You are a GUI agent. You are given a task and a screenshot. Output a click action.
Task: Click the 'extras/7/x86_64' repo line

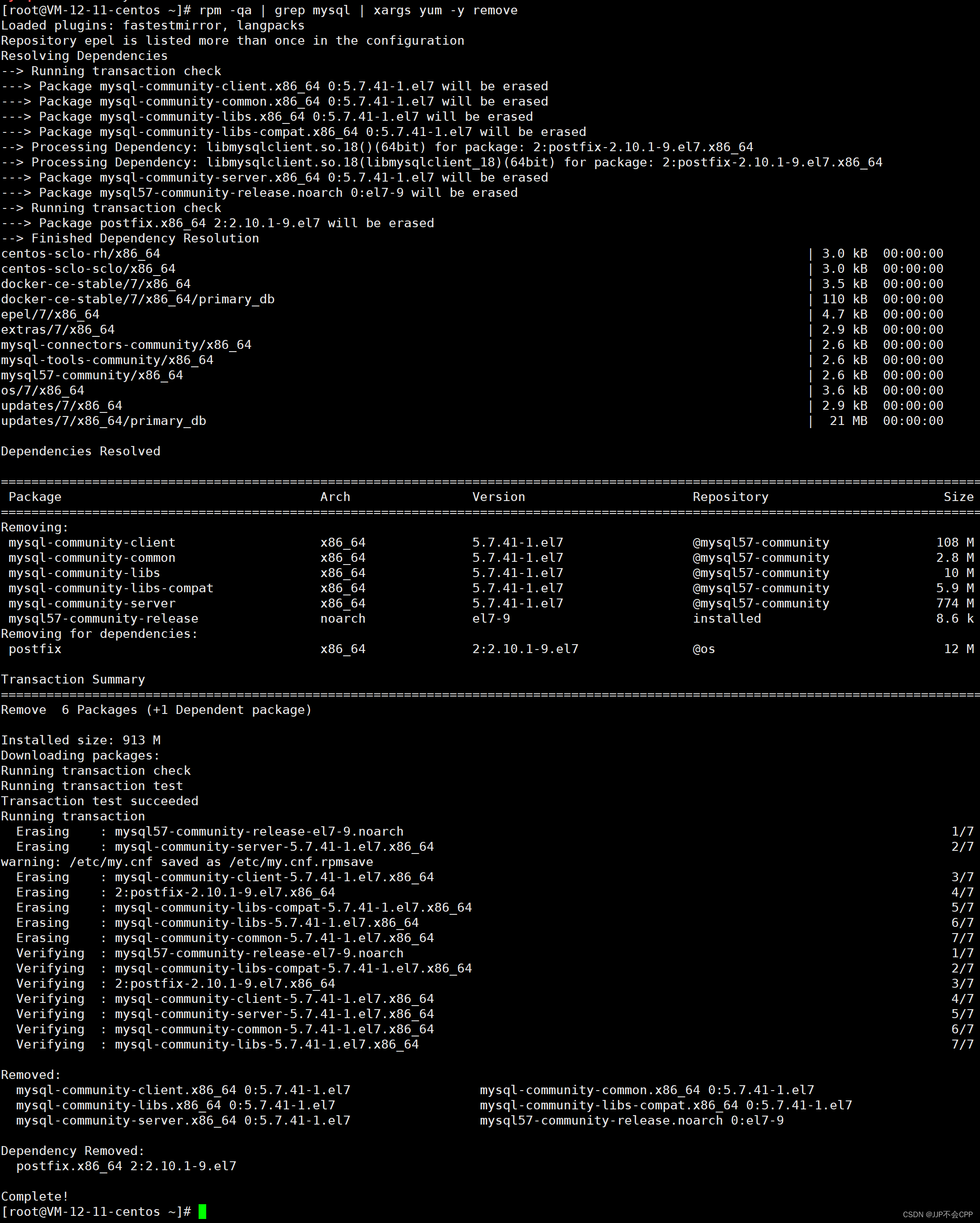472,330
